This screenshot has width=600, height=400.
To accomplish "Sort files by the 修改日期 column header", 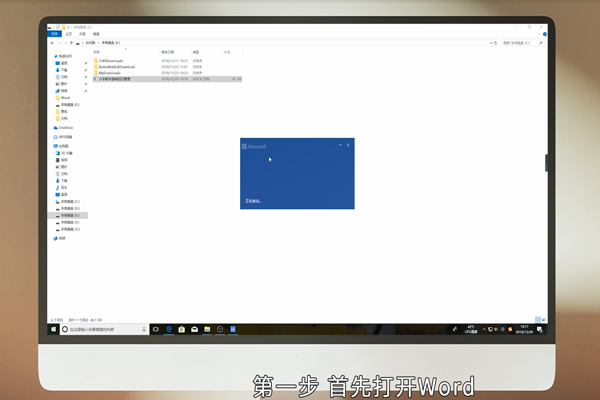I will pyautogui.click(x=167, y=52).
